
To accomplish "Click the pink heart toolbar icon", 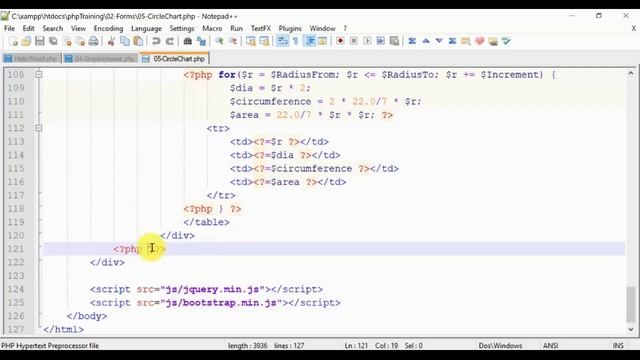I will [x=480, y=41].
